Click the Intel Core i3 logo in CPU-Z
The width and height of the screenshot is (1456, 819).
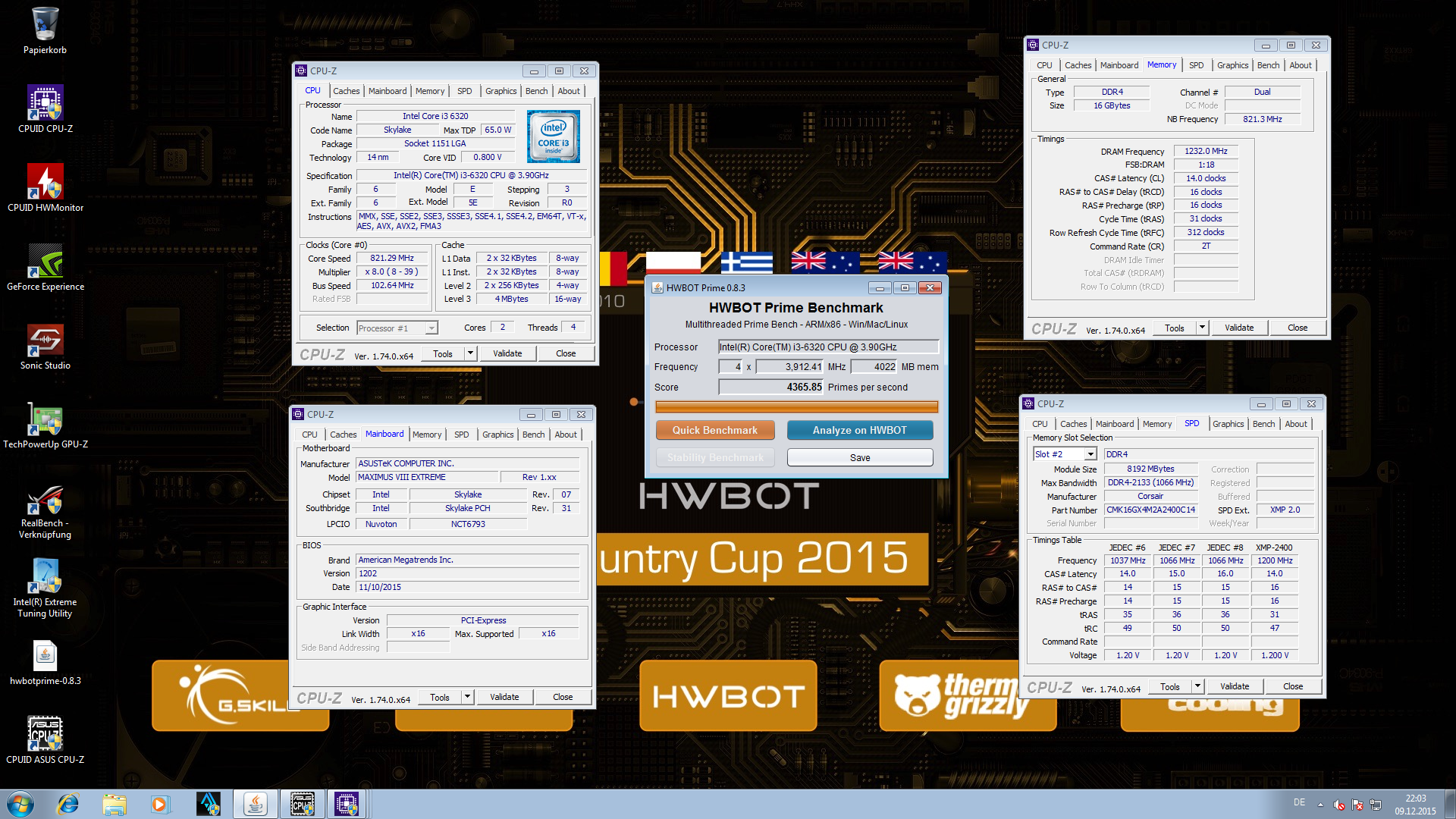[554, 136]
